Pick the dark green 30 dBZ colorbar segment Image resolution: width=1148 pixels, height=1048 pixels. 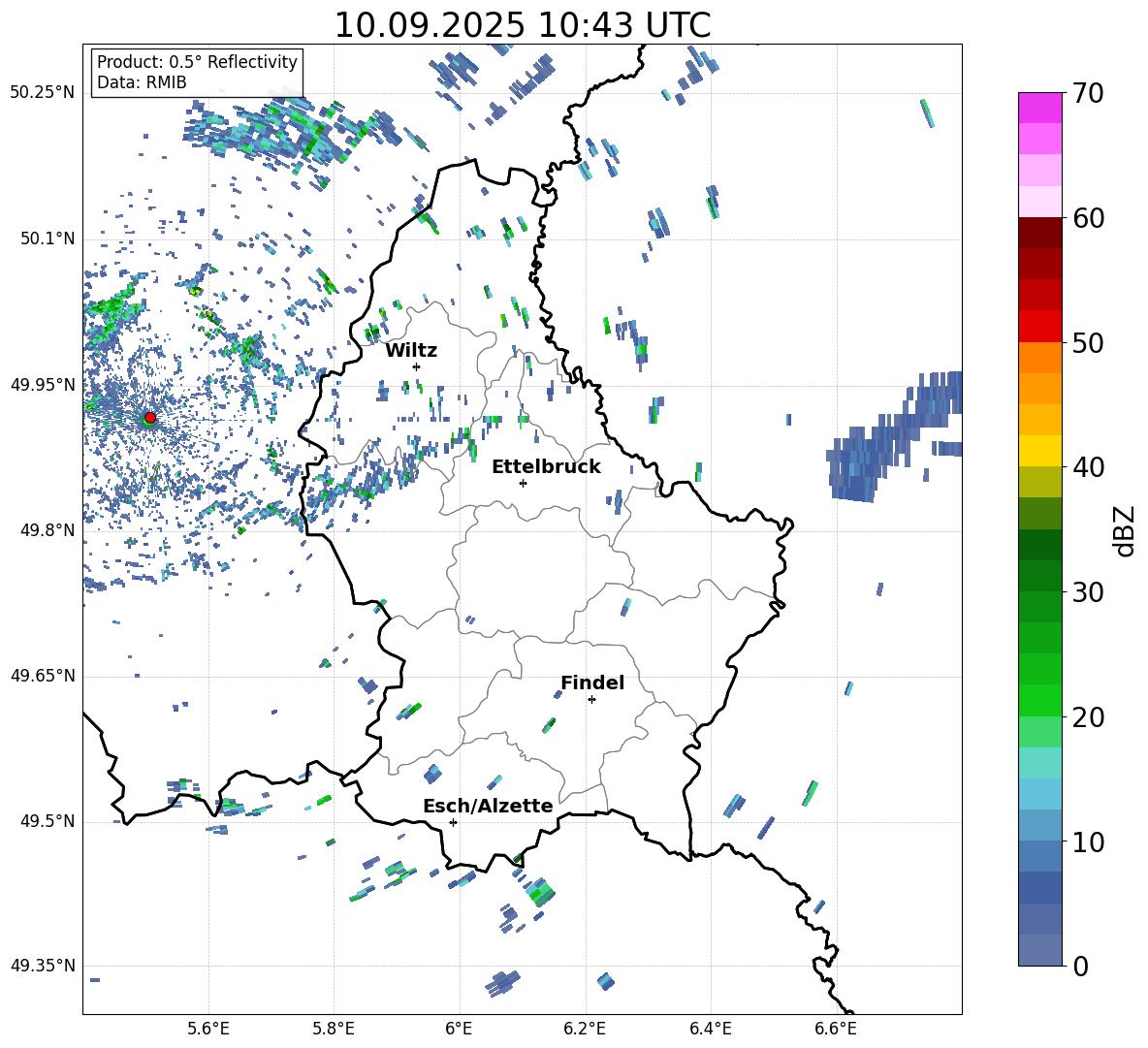(1039, 576)
